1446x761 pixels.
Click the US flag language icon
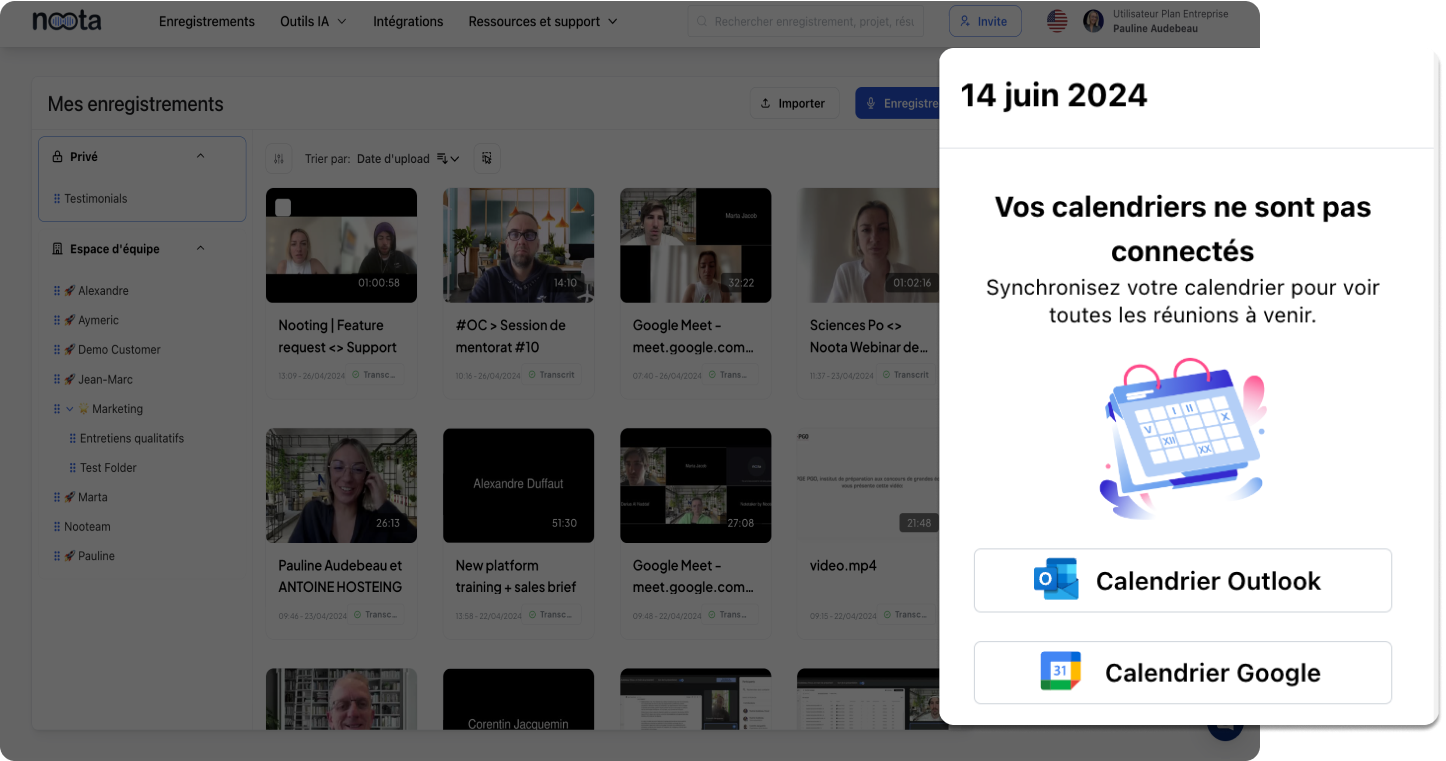tap(1057, 21)
